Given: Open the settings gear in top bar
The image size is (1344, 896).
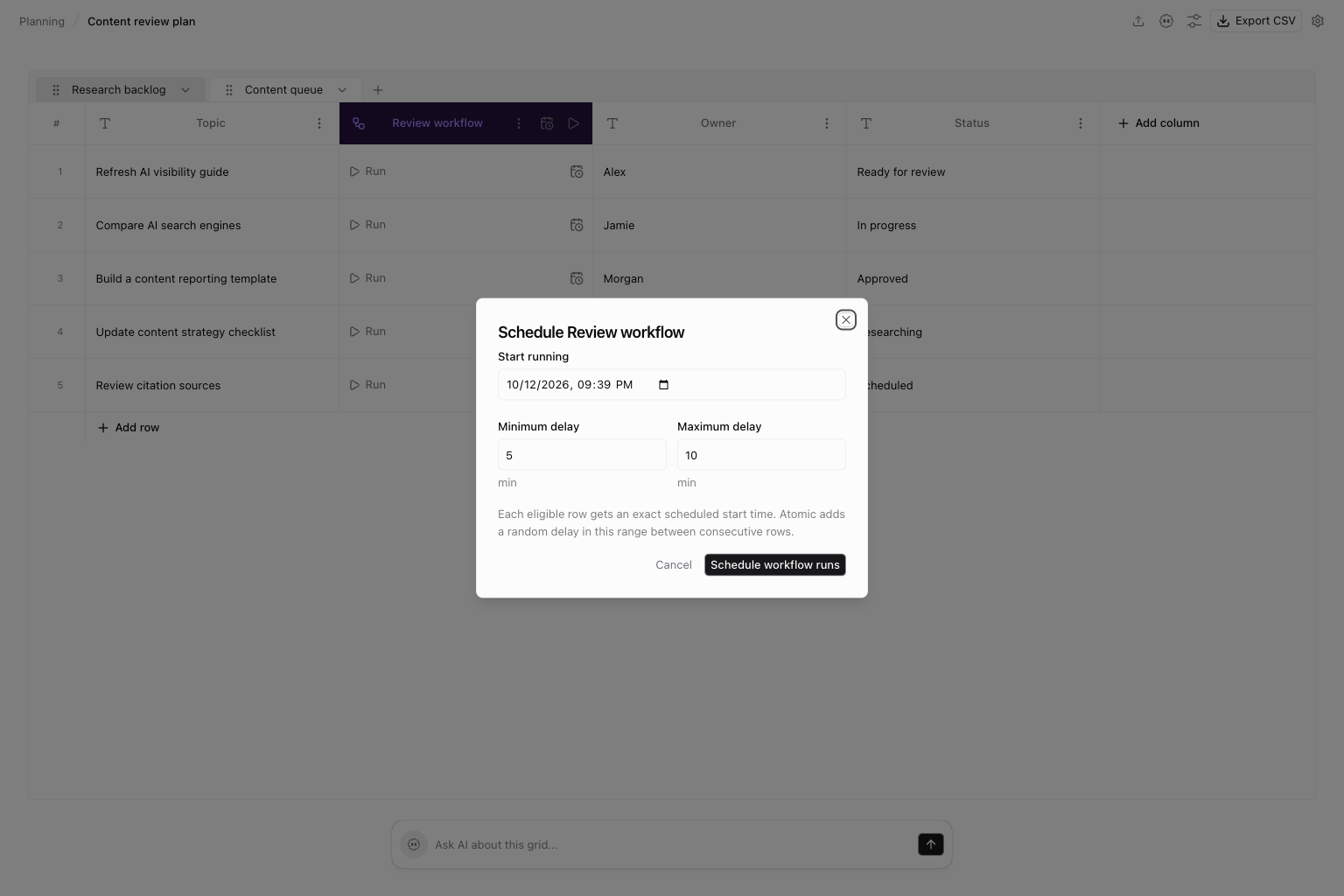Looking at the screenshot, I should [1318, 21].
